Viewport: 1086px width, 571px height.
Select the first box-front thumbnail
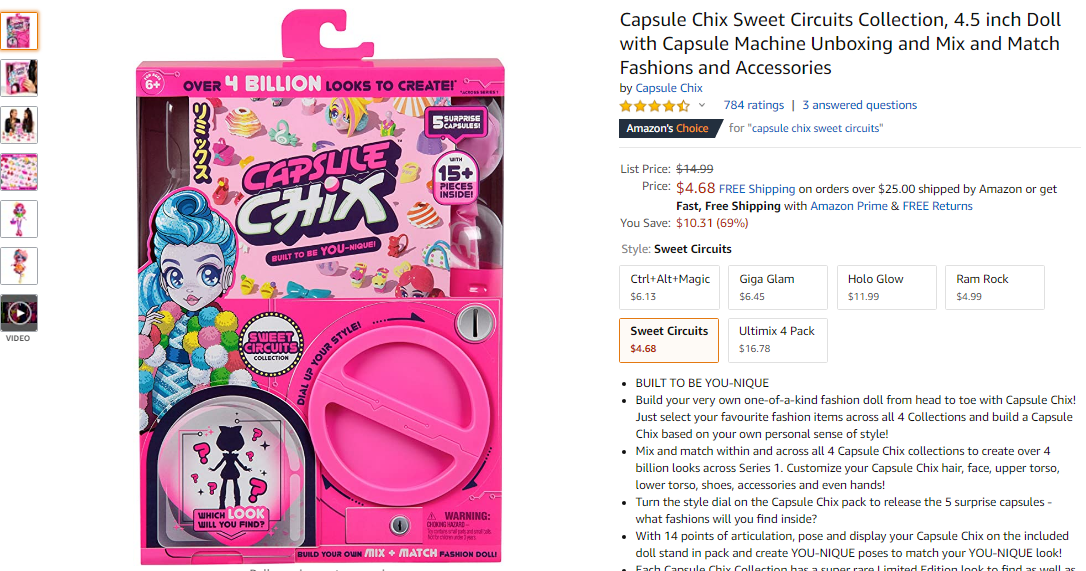pyautogui.click(x=19, y=31)
